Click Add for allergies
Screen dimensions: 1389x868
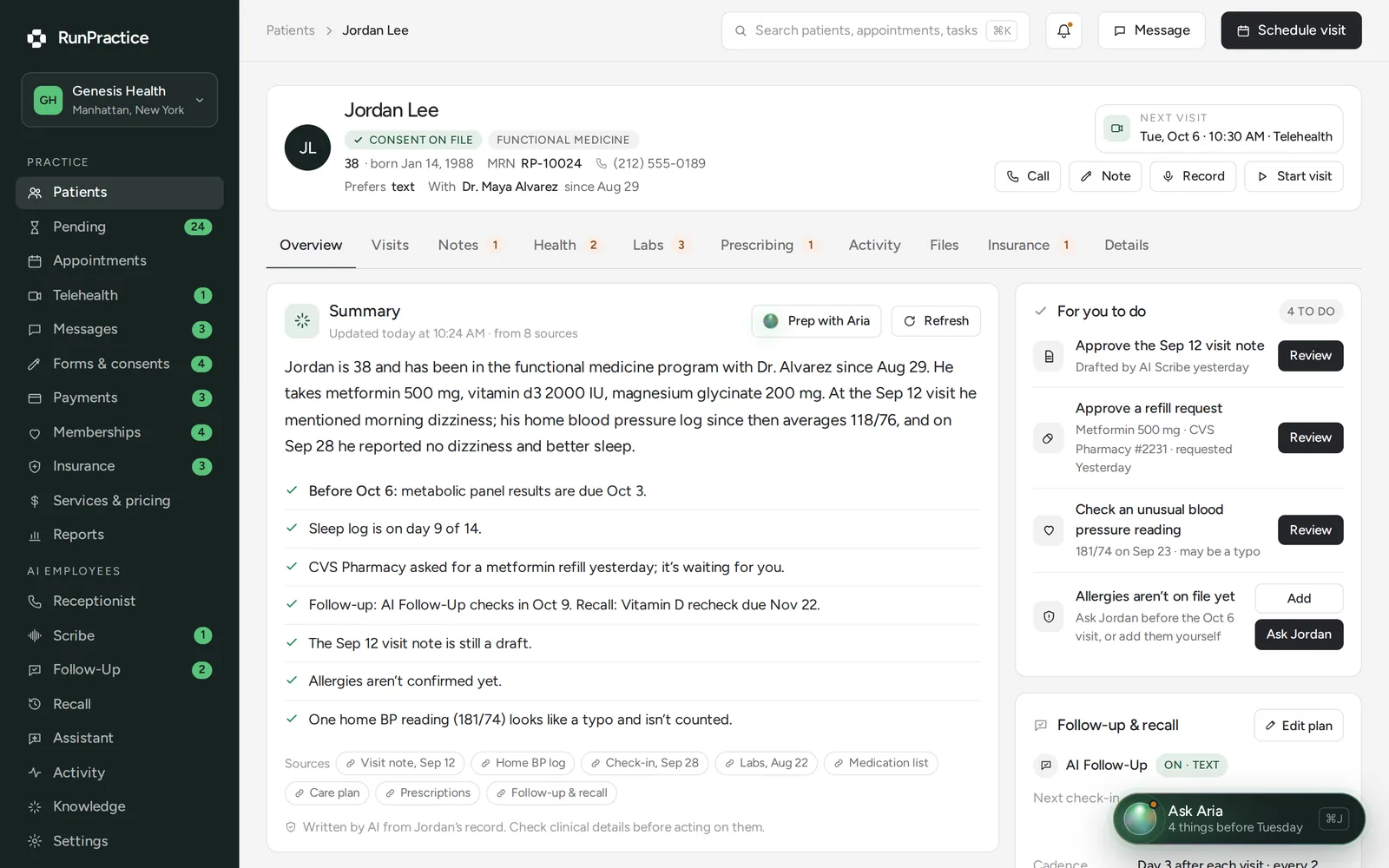pyautogui.click(x=1299, y=598)
